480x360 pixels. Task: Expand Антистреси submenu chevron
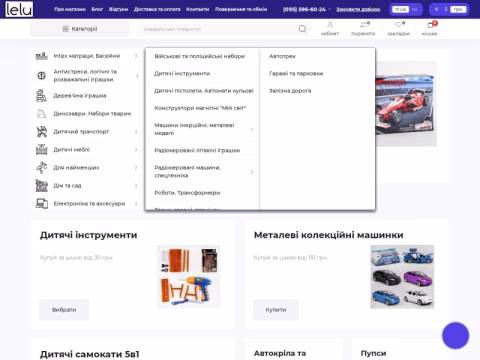(137, 76)
